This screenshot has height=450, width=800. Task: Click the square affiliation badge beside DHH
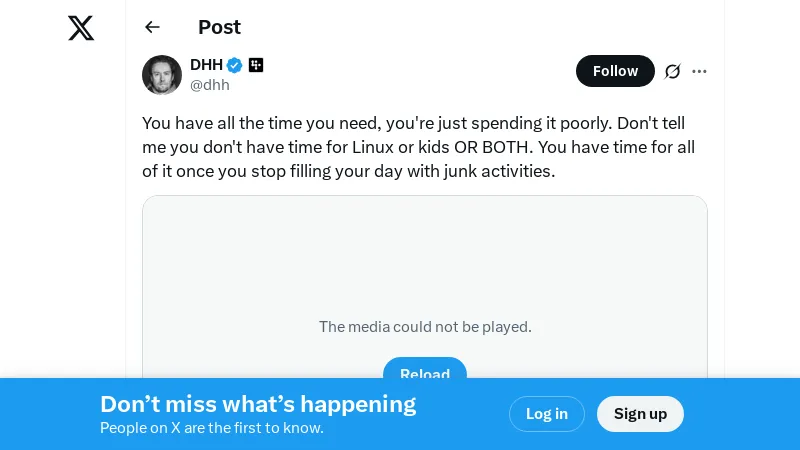(x=256, y=65)
